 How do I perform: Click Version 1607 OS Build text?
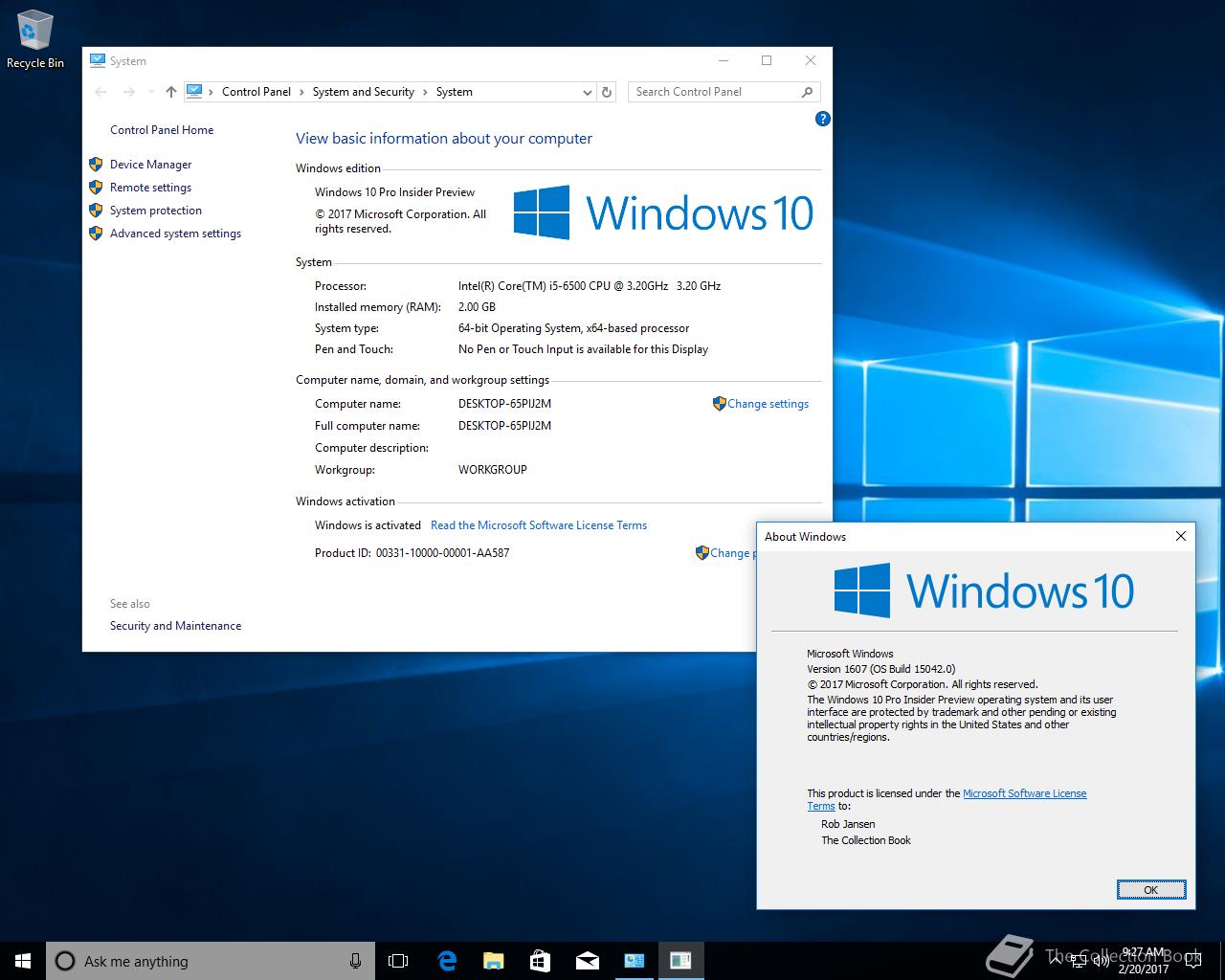coord(880,669)
